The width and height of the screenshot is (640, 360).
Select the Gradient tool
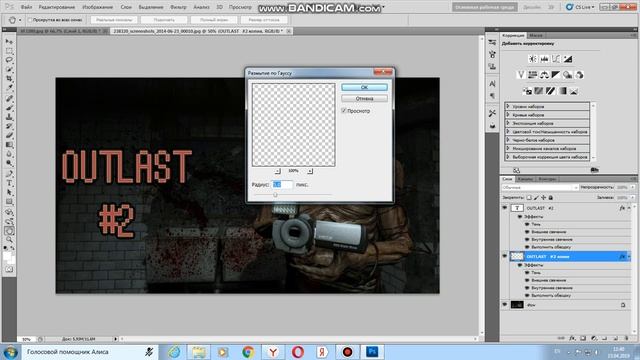pos(9,144)
